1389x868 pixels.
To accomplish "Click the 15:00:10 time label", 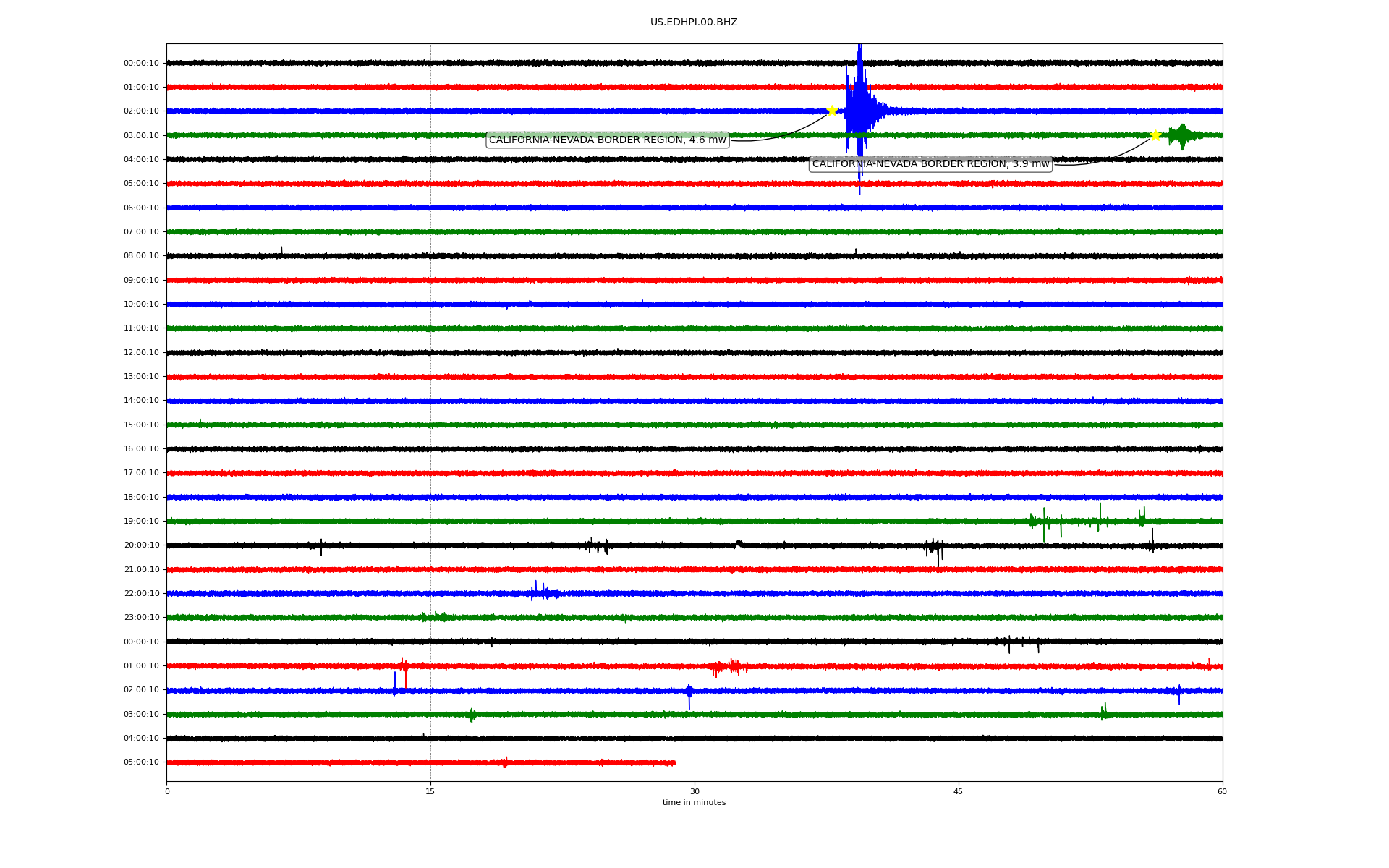I will (141, 425).
